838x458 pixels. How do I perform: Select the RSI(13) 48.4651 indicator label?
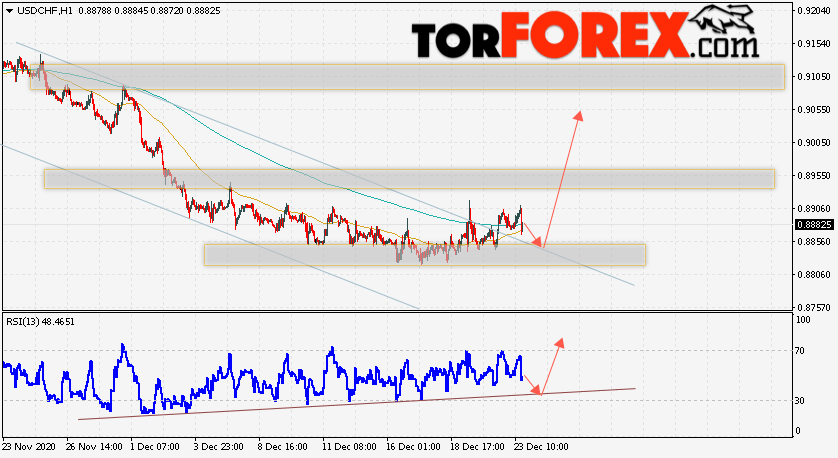pyautogui.click(x=41, y=322)
